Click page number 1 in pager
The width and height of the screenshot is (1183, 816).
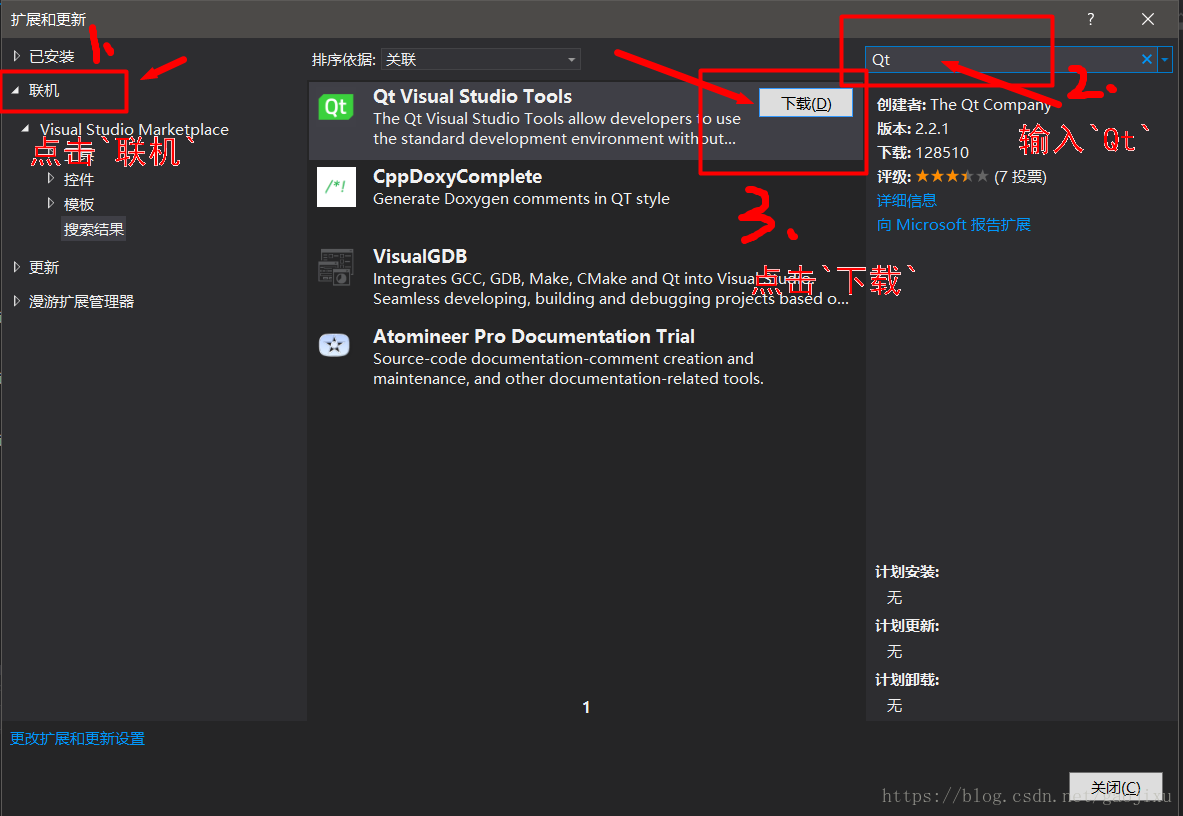(x=586, y=707)
